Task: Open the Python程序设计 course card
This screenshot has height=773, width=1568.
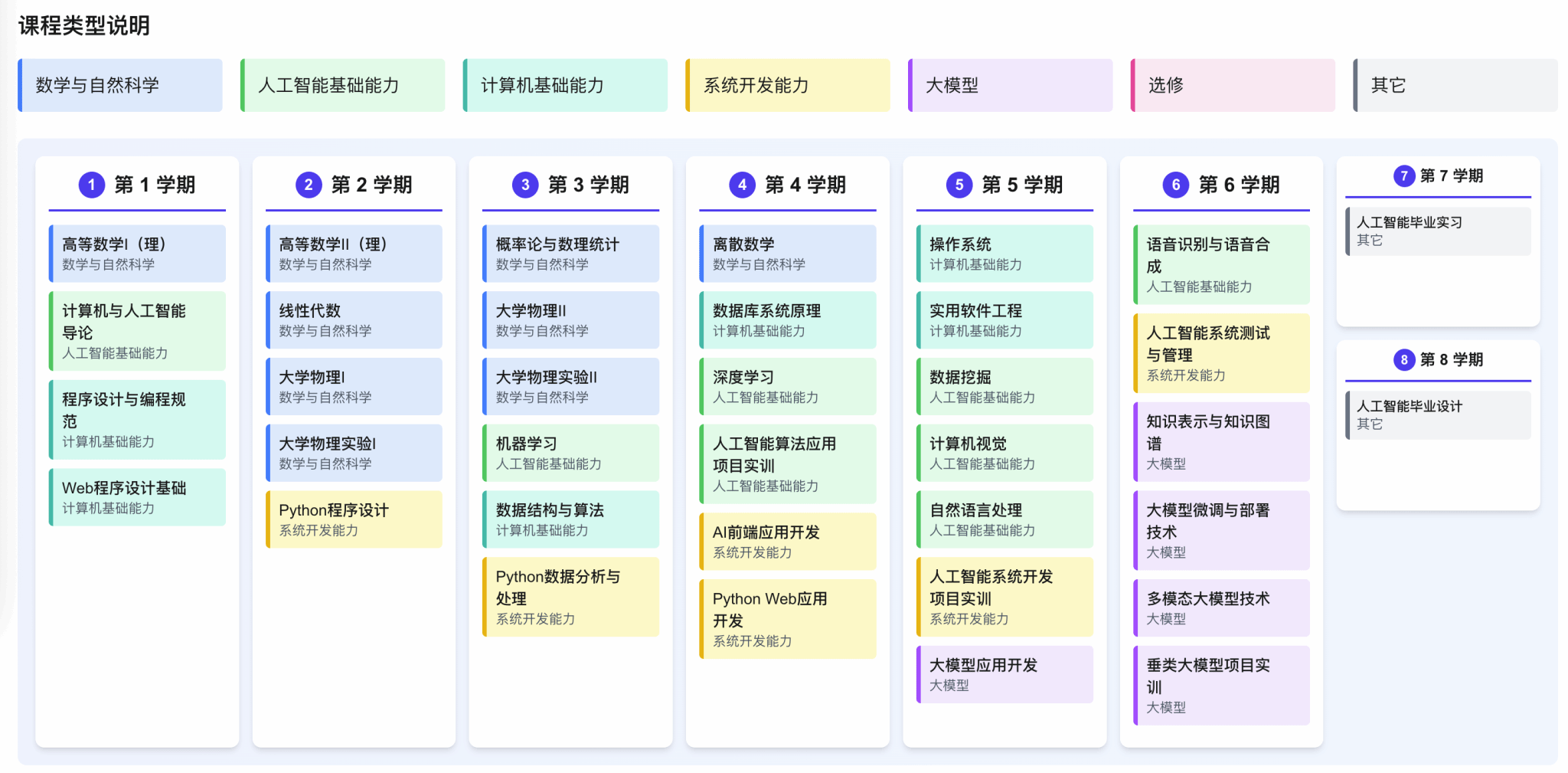Action: 354,519
